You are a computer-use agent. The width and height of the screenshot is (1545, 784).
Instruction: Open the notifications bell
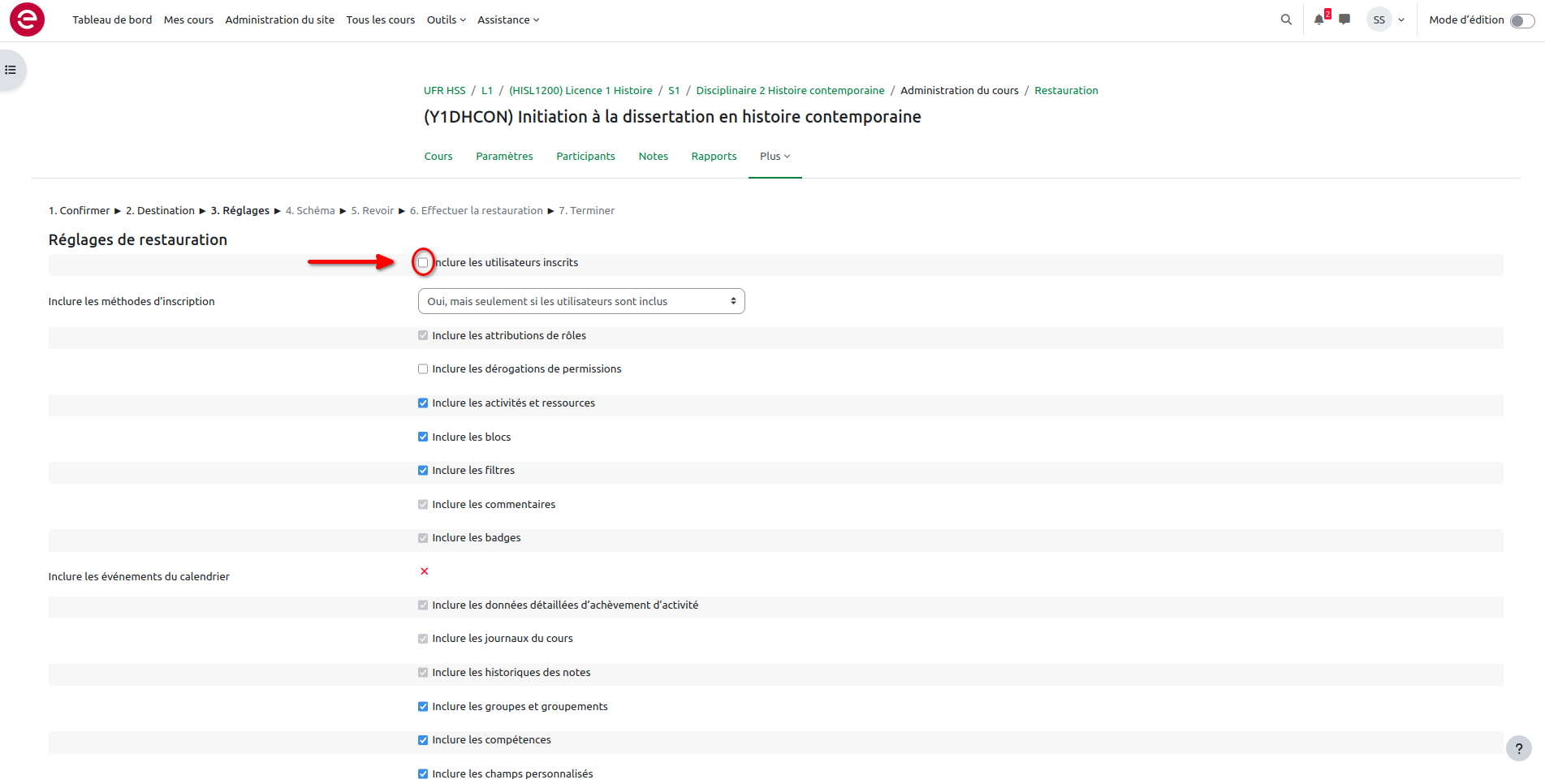point(1319,19)
